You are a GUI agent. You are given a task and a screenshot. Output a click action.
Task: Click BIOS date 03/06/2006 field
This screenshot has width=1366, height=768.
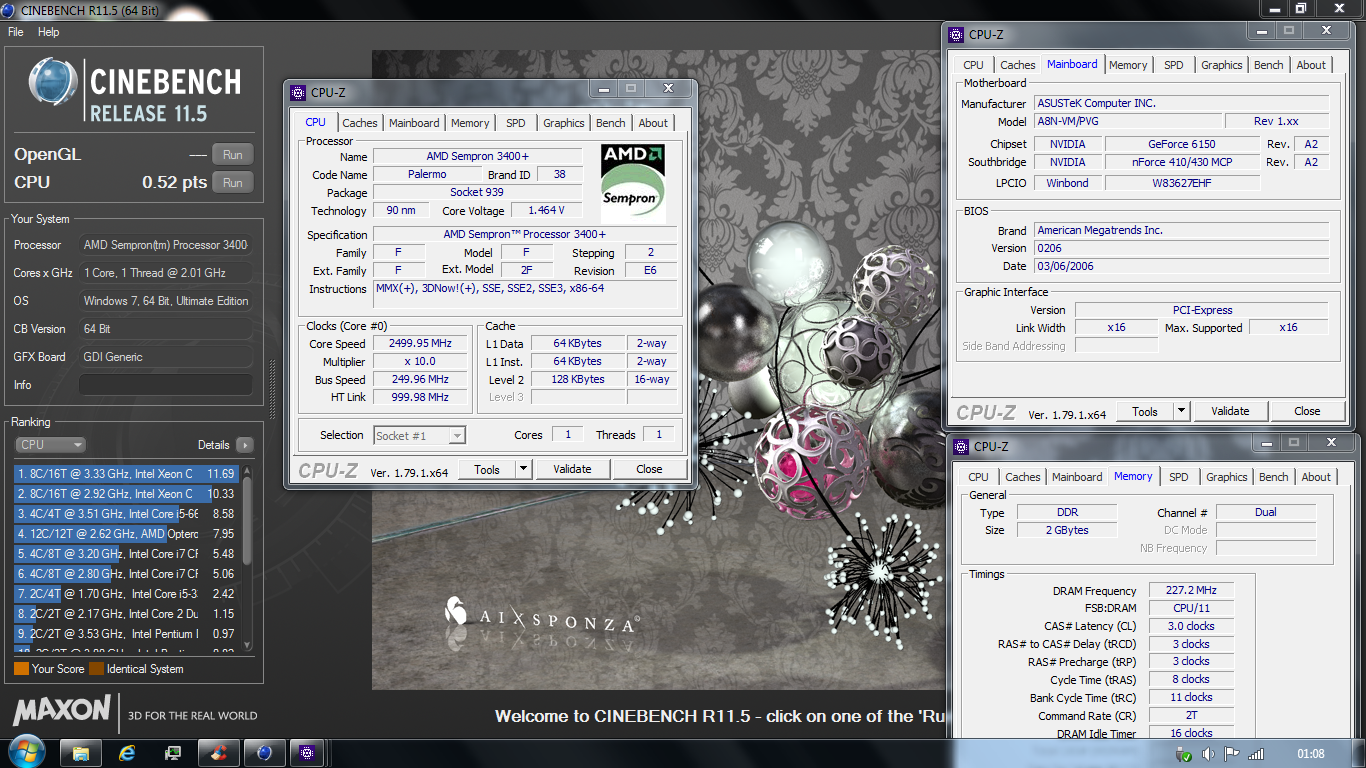click(x=1181, y=266)
